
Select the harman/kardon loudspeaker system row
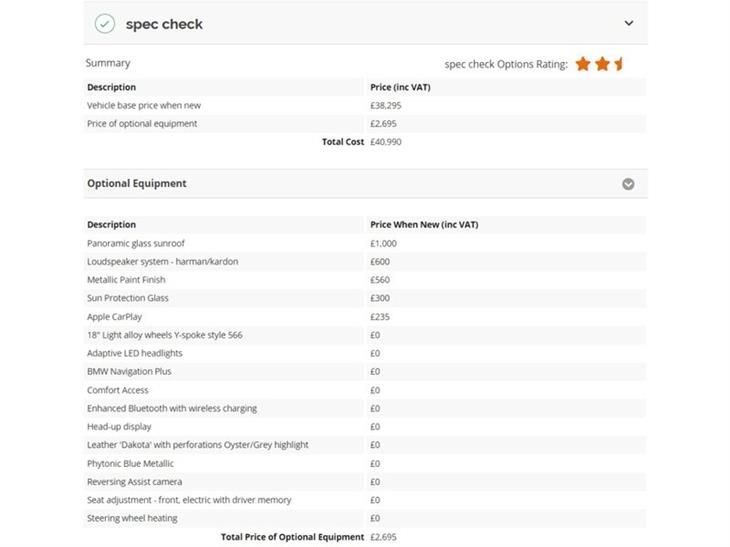pyautogui.click(x=365, y=262)
